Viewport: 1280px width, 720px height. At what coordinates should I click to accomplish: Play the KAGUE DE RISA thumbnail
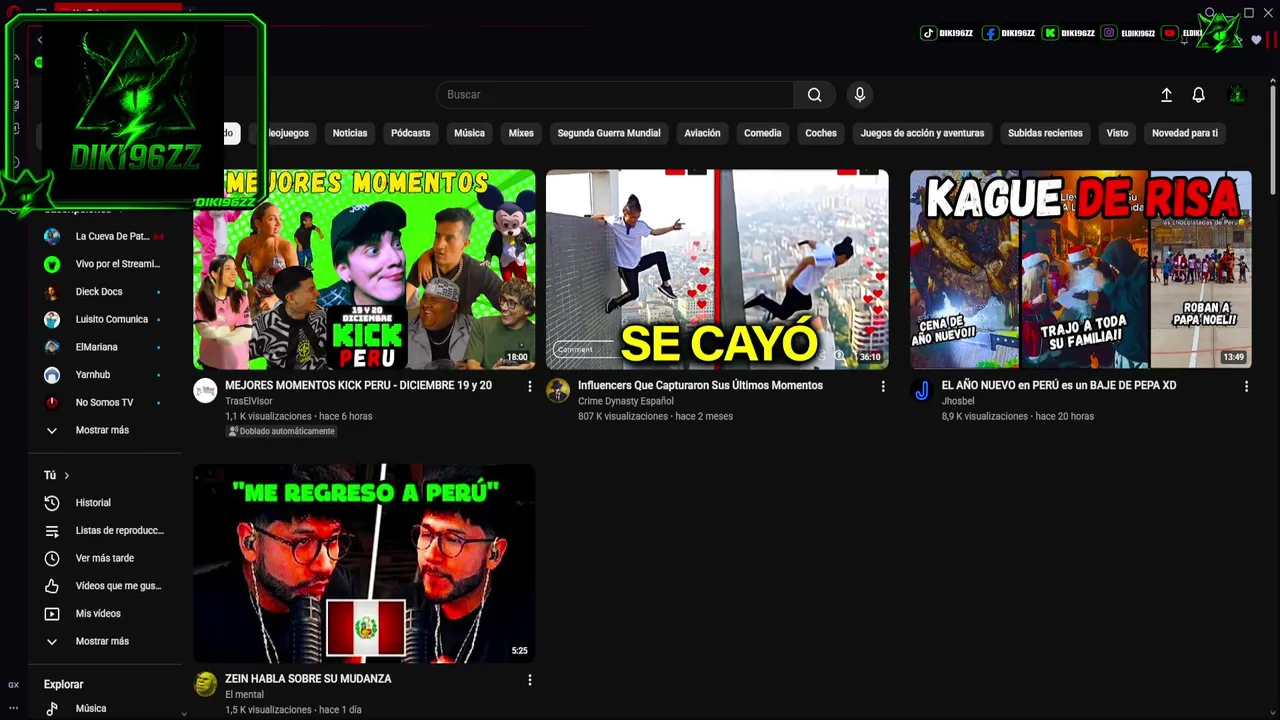(1081, 270)
